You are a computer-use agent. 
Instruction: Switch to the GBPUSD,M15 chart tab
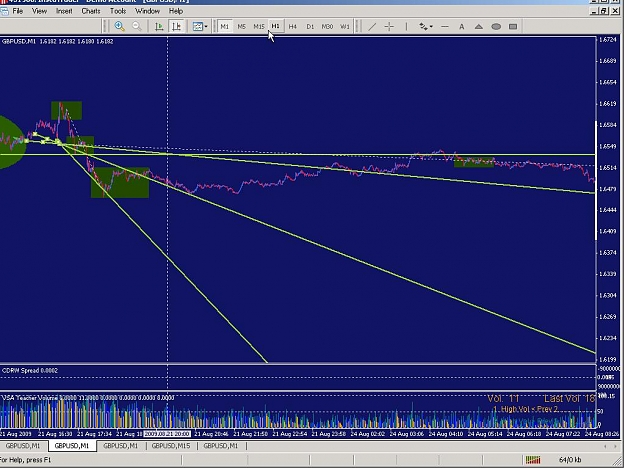171,446
